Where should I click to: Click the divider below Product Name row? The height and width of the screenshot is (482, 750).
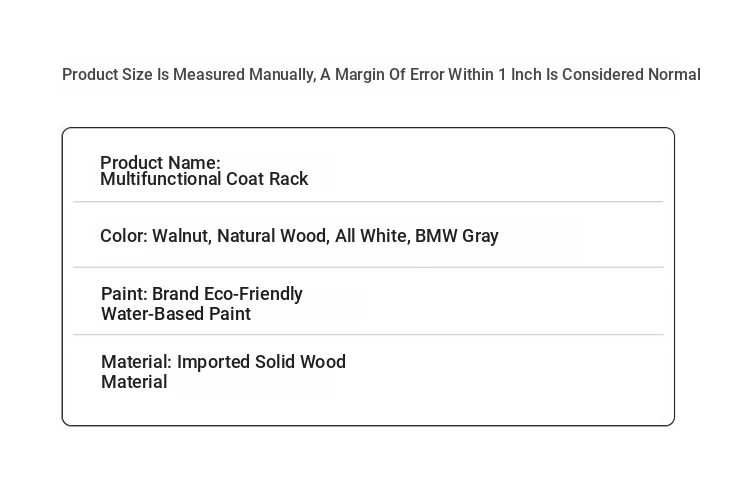coord(368,202)
